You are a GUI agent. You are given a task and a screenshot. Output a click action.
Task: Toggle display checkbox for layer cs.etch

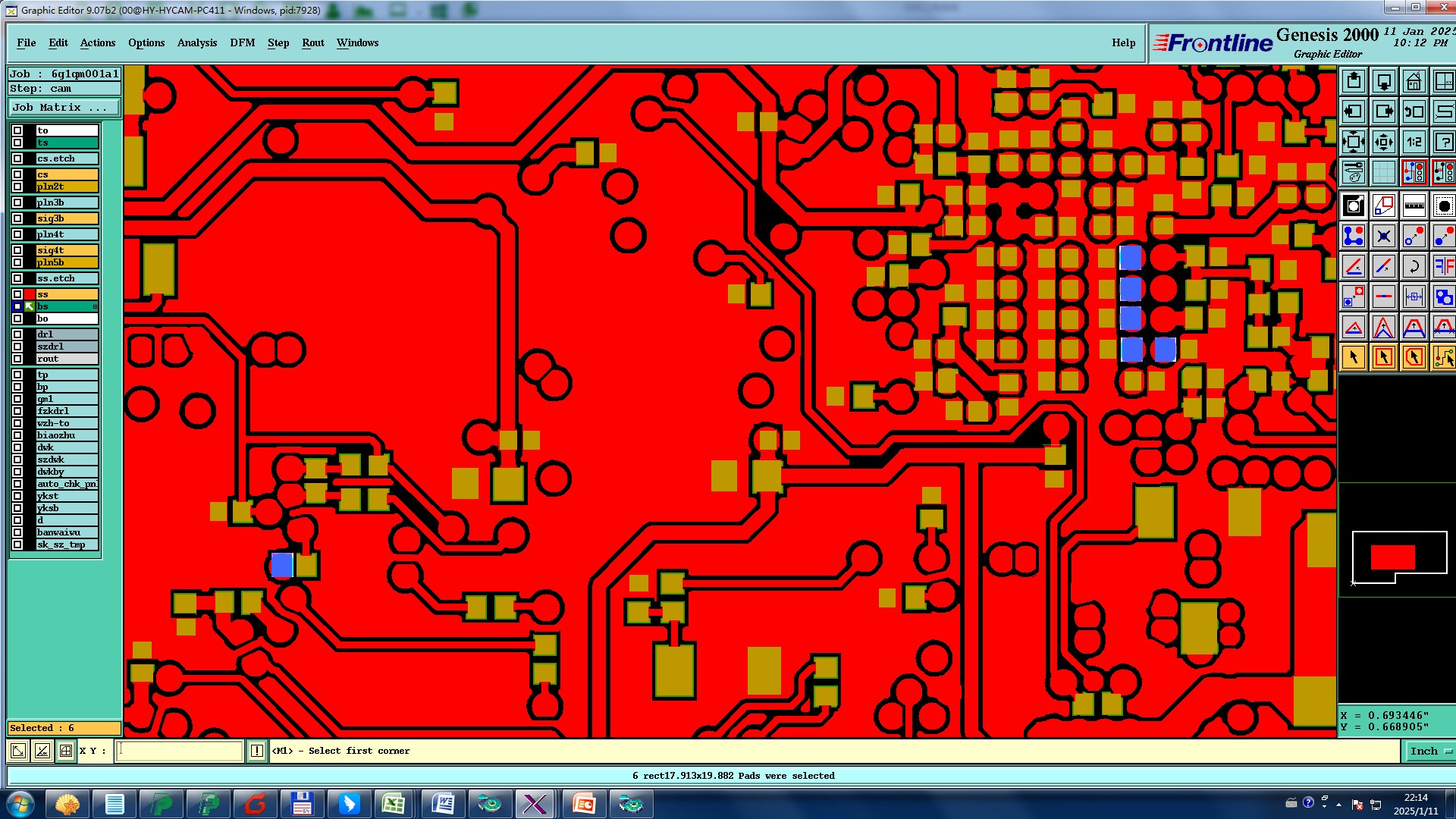click(17, 158)
